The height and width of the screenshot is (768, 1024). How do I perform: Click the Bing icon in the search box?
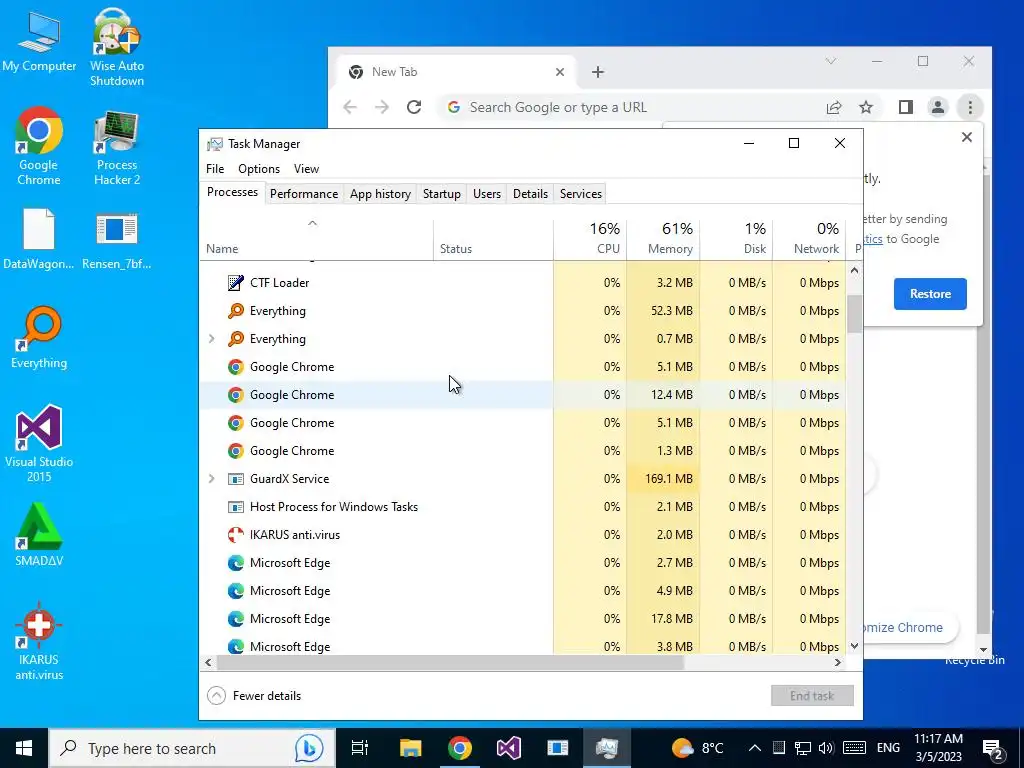(308, 748)
